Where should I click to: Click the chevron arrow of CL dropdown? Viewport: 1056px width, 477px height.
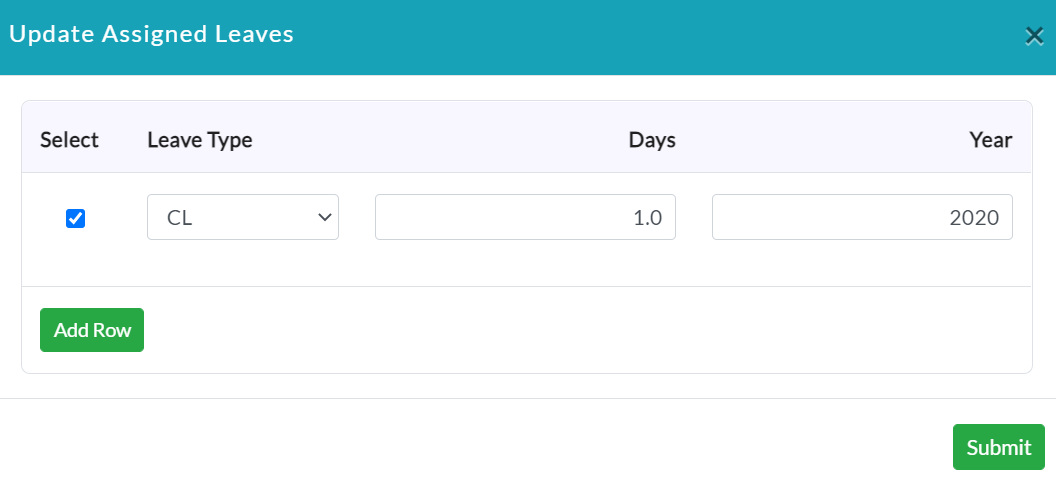325,217
